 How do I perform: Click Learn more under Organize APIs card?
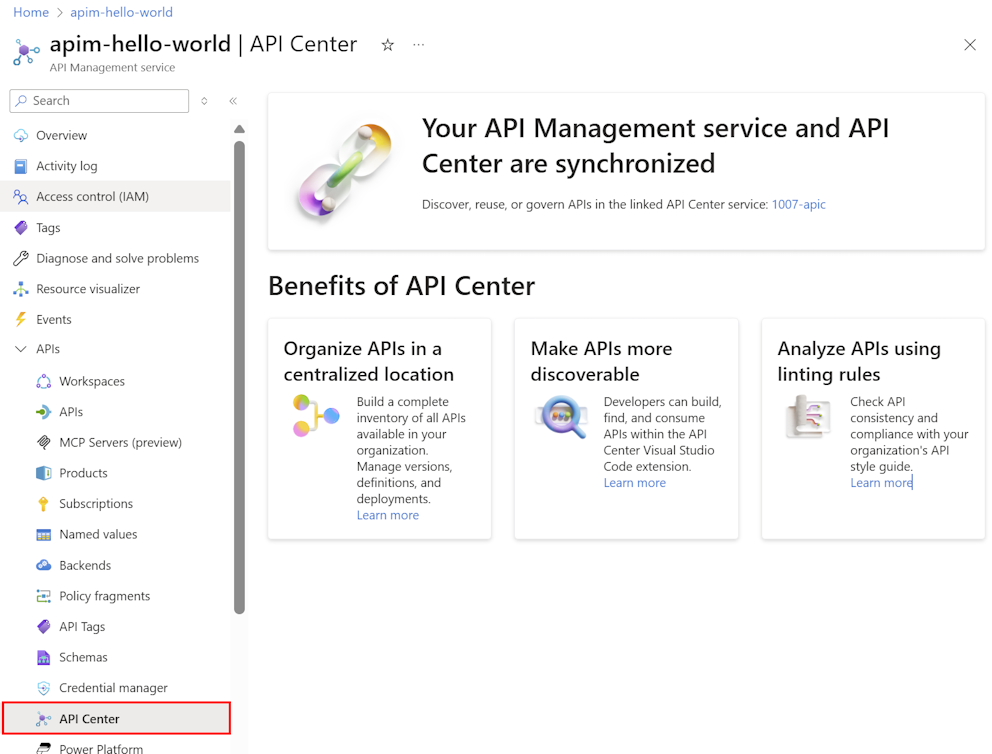388,515
